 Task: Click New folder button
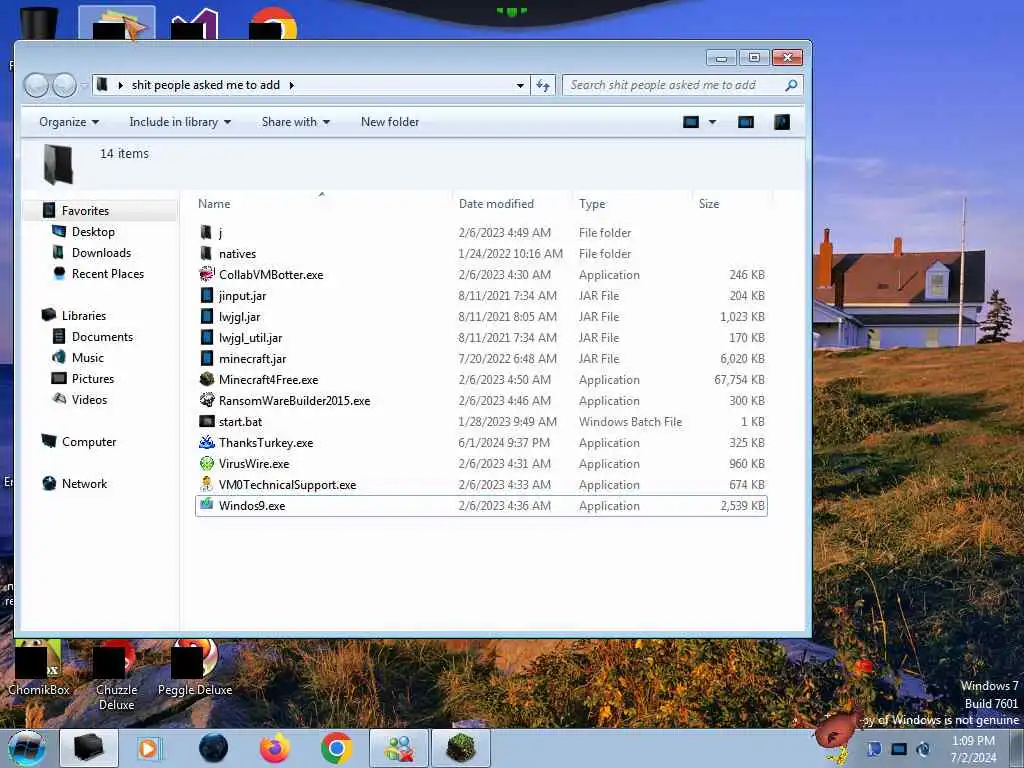pyautogui.click(x=390, y=122)
